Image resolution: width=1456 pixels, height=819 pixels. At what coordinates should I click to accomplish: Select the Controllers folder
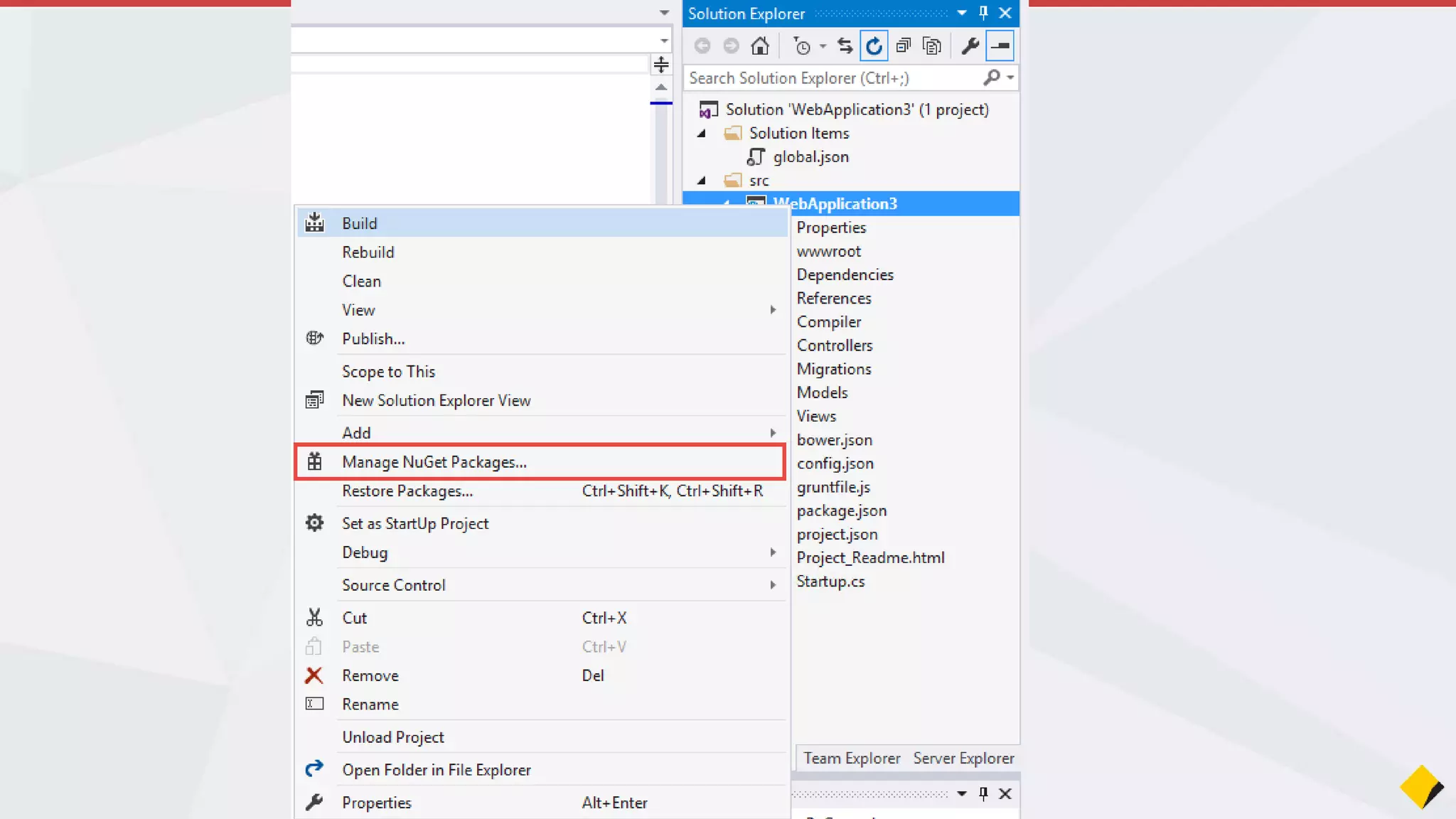click(834, 346)
